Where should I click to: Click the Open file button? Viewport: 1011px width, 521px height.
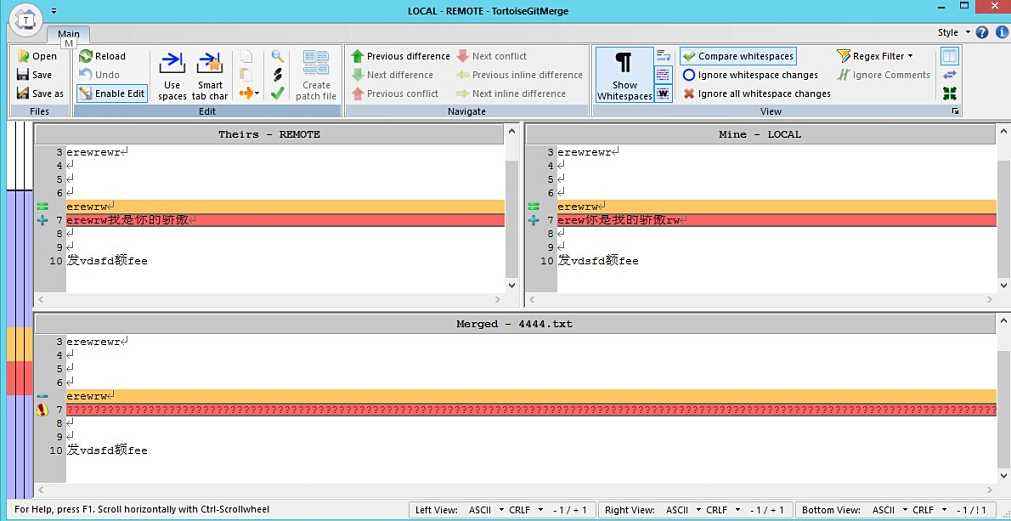click(37, 57)
